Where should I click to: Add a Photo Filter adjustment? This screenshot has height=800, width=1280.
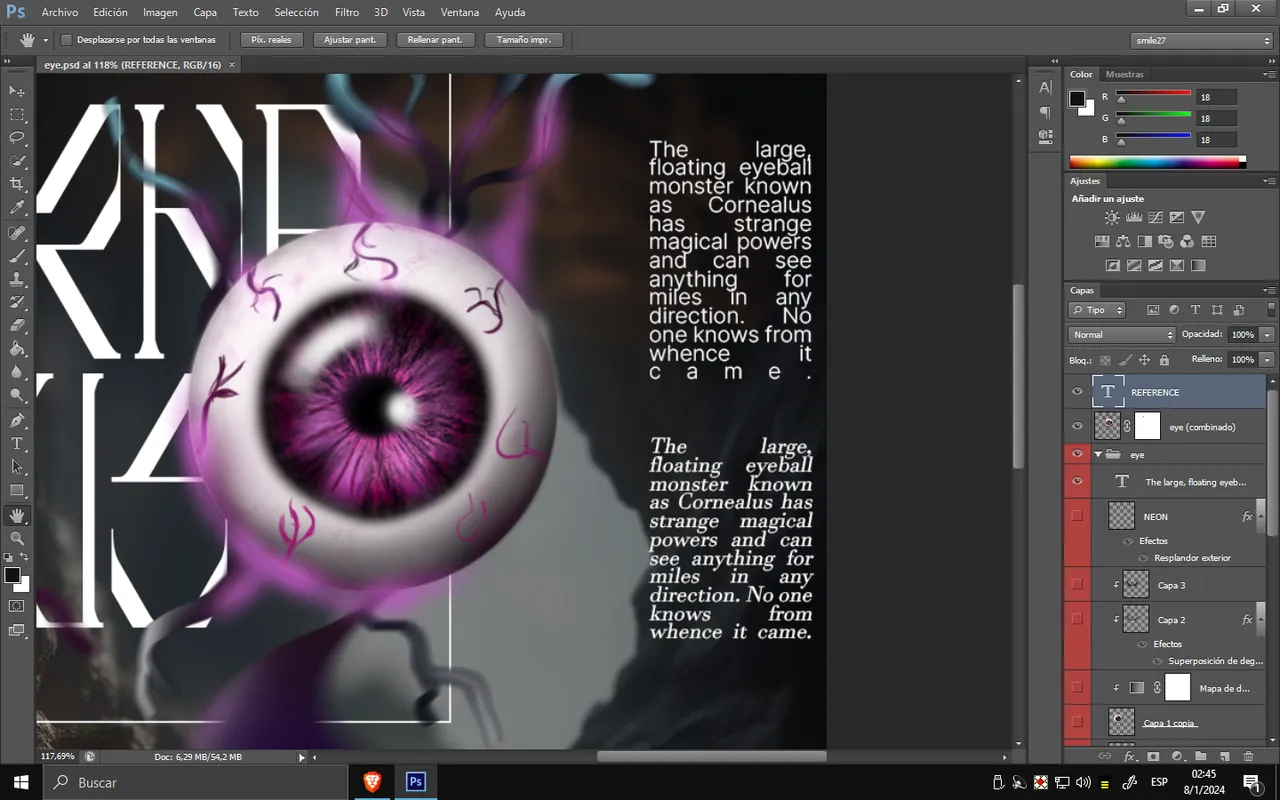pos(1166,241)
